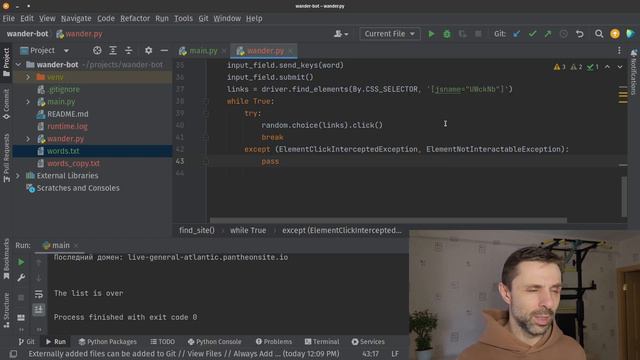
Task: Toggle soft-wrap in Run console
Action: tap(38, 293)
